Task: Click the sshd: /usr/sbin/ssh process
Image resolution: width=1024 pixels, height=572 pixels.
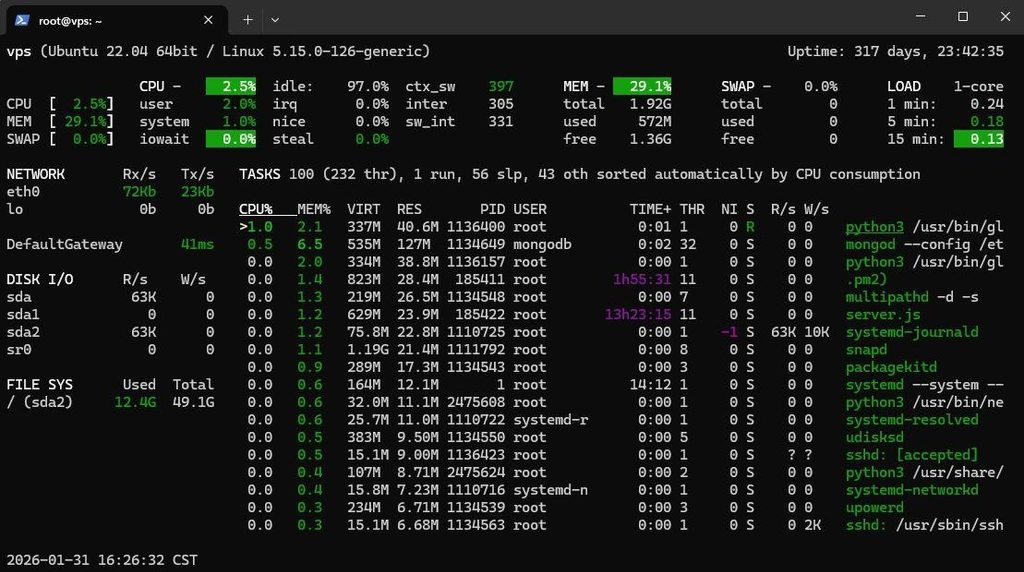Action: tap(924, 525)
